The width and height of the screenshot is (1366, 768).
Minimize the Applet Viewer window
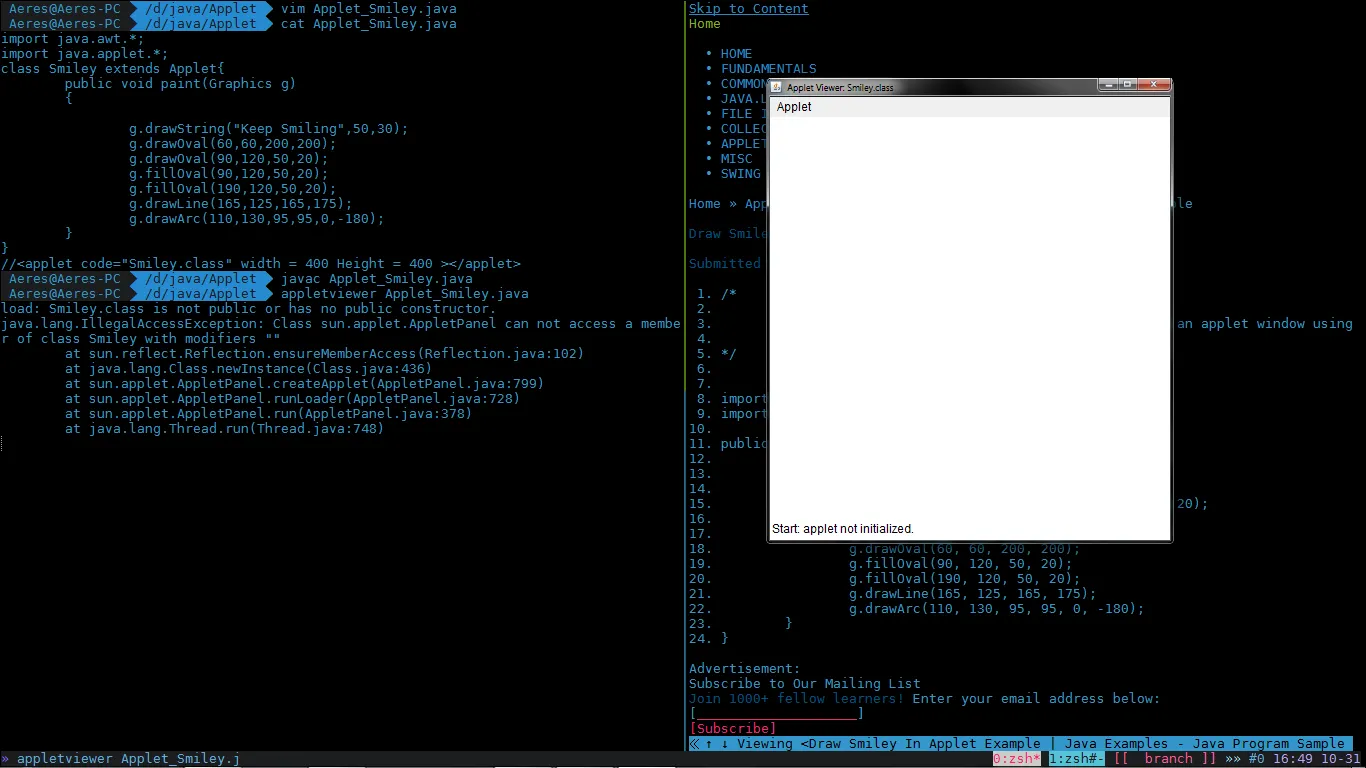(1108, 85)
